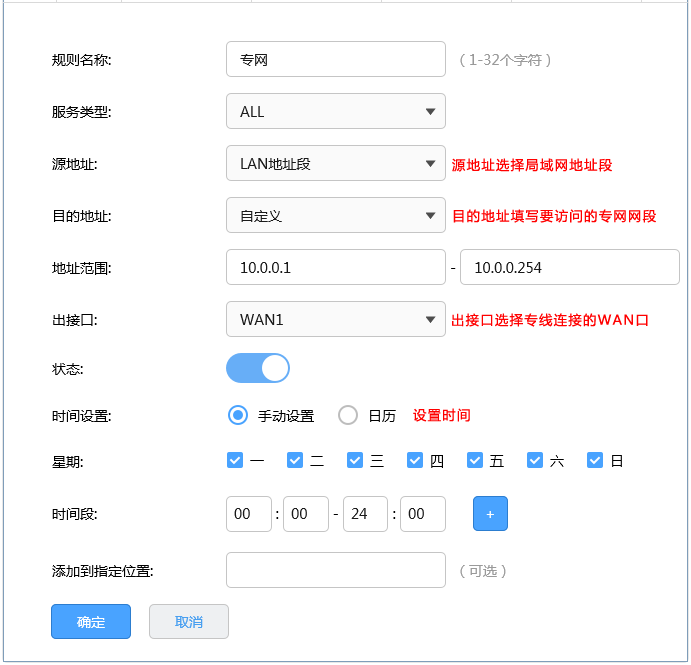Uncheck the 四 weekday checkbox

coord(415,460)
